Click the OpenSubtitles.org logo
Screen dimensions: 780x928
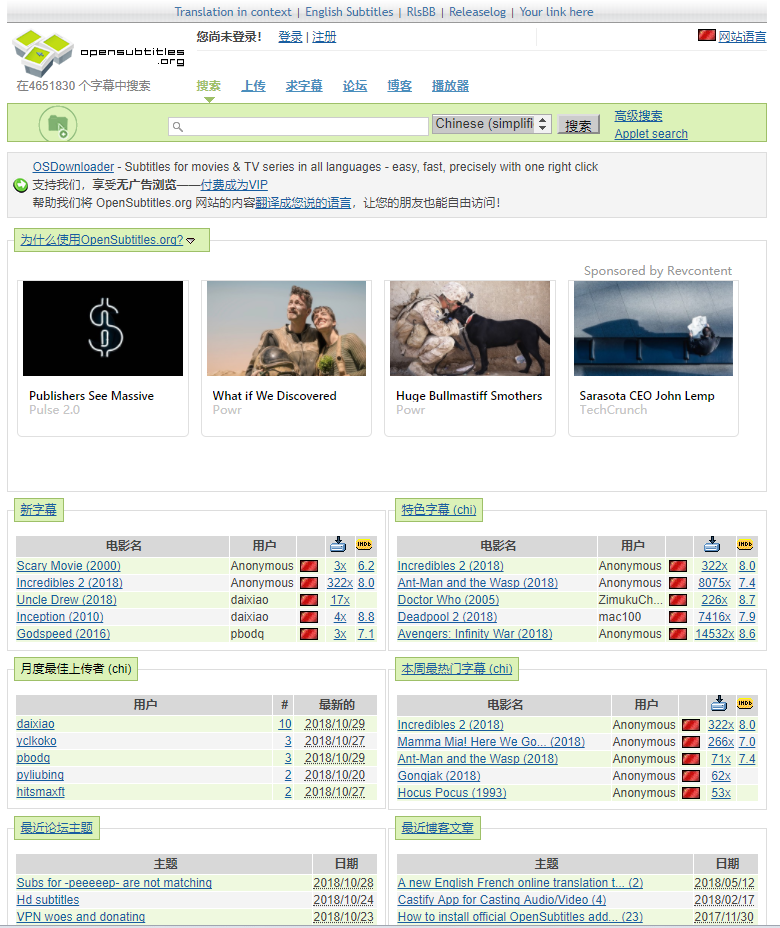pos(98,53)
